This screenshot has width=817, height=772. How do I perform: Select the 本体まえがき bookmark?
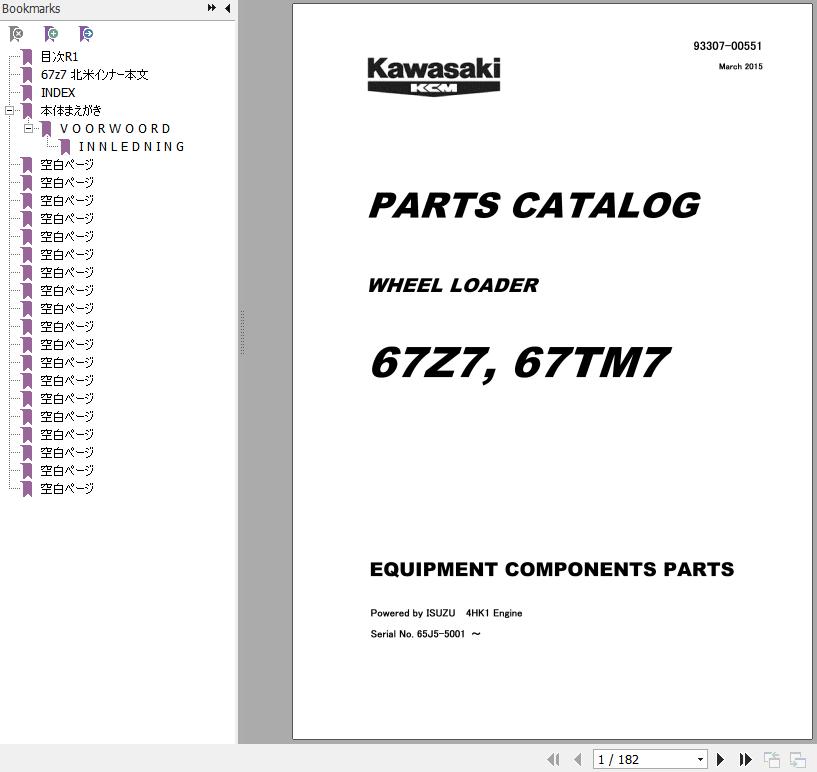pos(71,110)
